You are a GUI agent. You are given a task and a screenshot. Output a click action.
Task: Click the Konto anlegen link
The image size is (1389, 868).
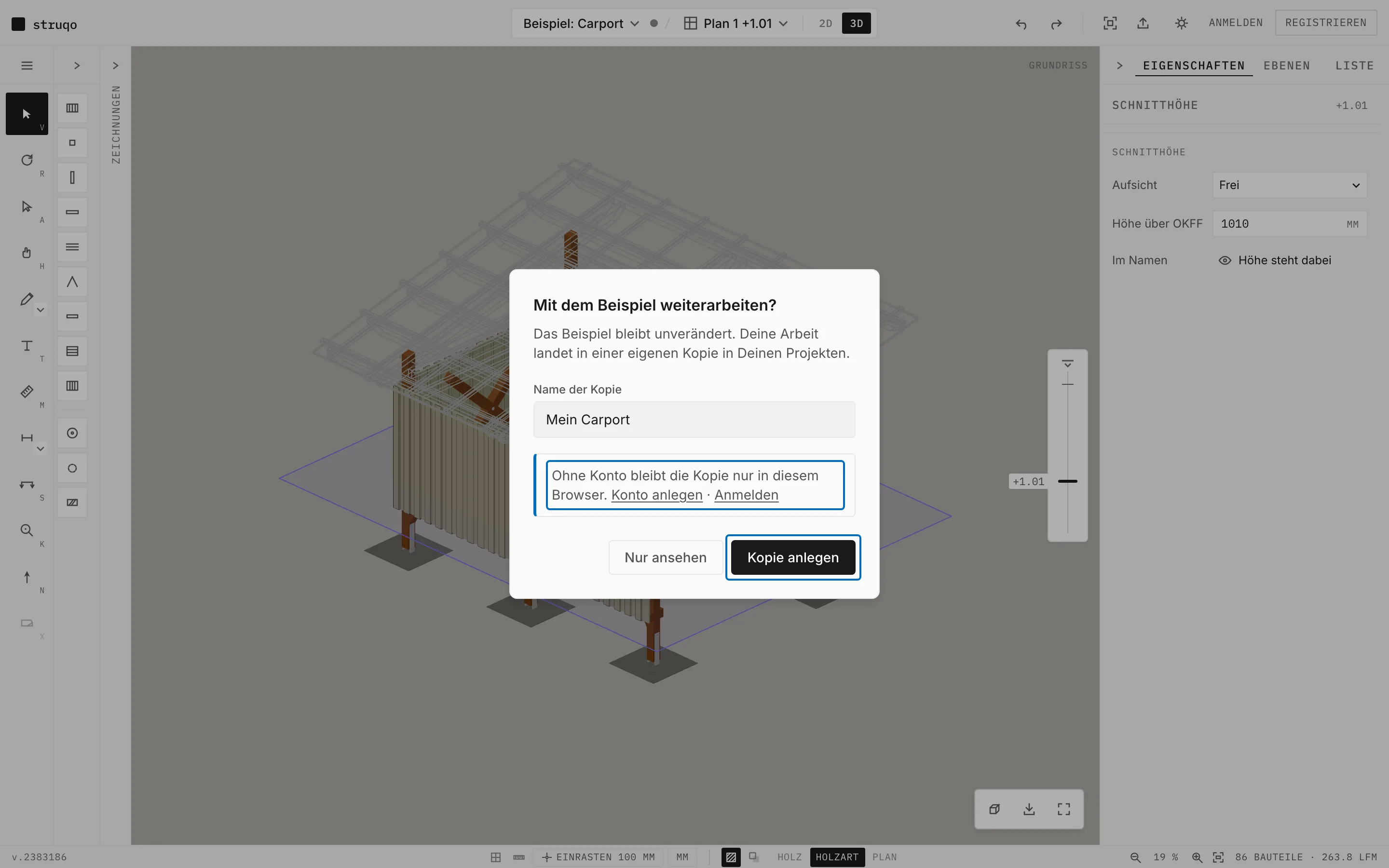click(656, 495)
